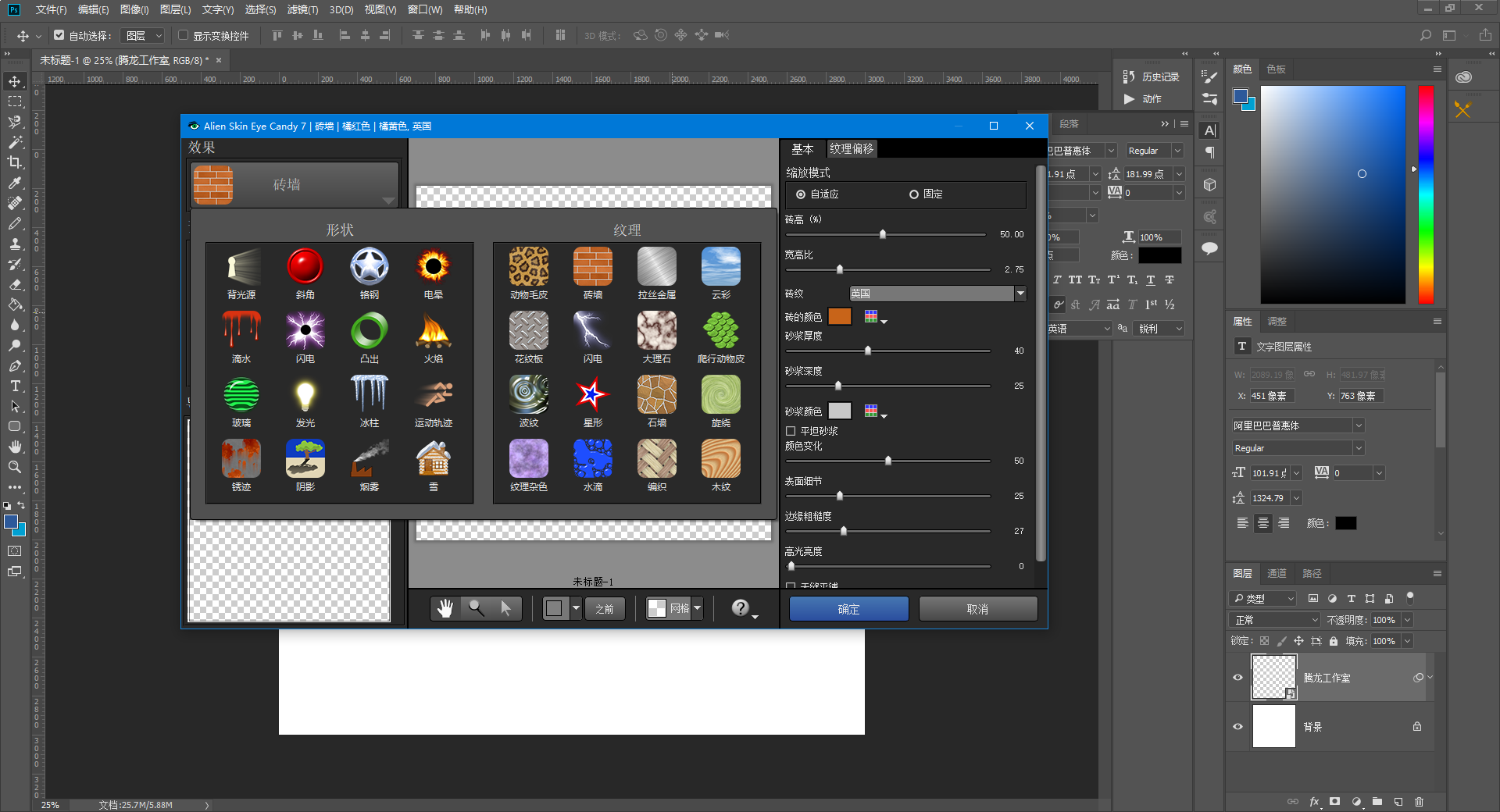
Task: Select the Crop tool in Photoshop toolbar
Action: tap(15, 162)
